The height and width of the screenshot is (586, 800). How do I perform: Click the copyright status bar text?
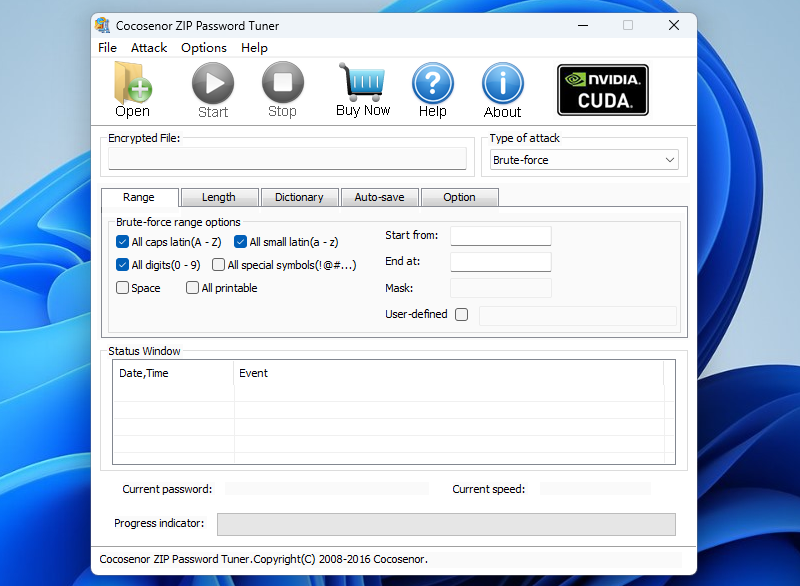264,559
